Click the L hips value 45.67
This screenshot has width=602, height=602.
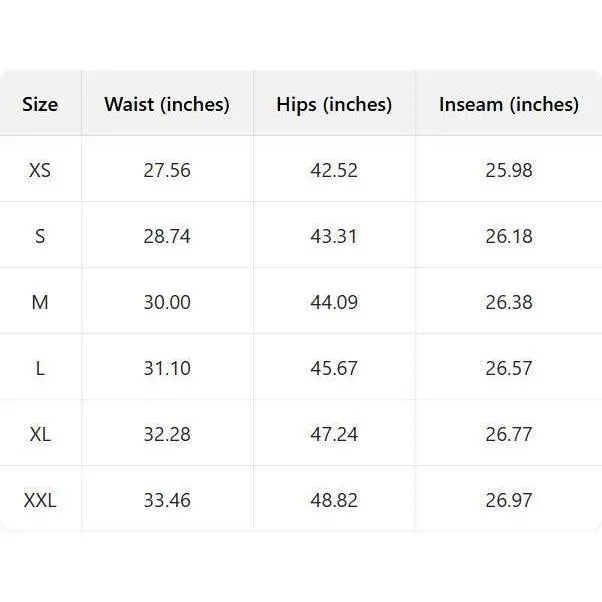coord(334,368)
